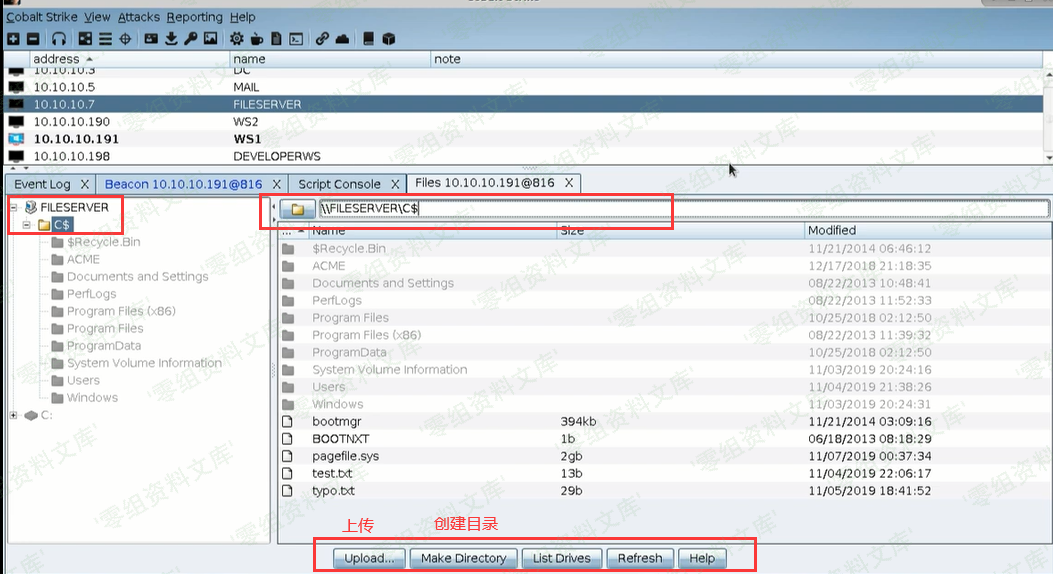Collapse the FILESERVER tree node
Screen dimensions: 1053x574
click(x=14, y=207)
